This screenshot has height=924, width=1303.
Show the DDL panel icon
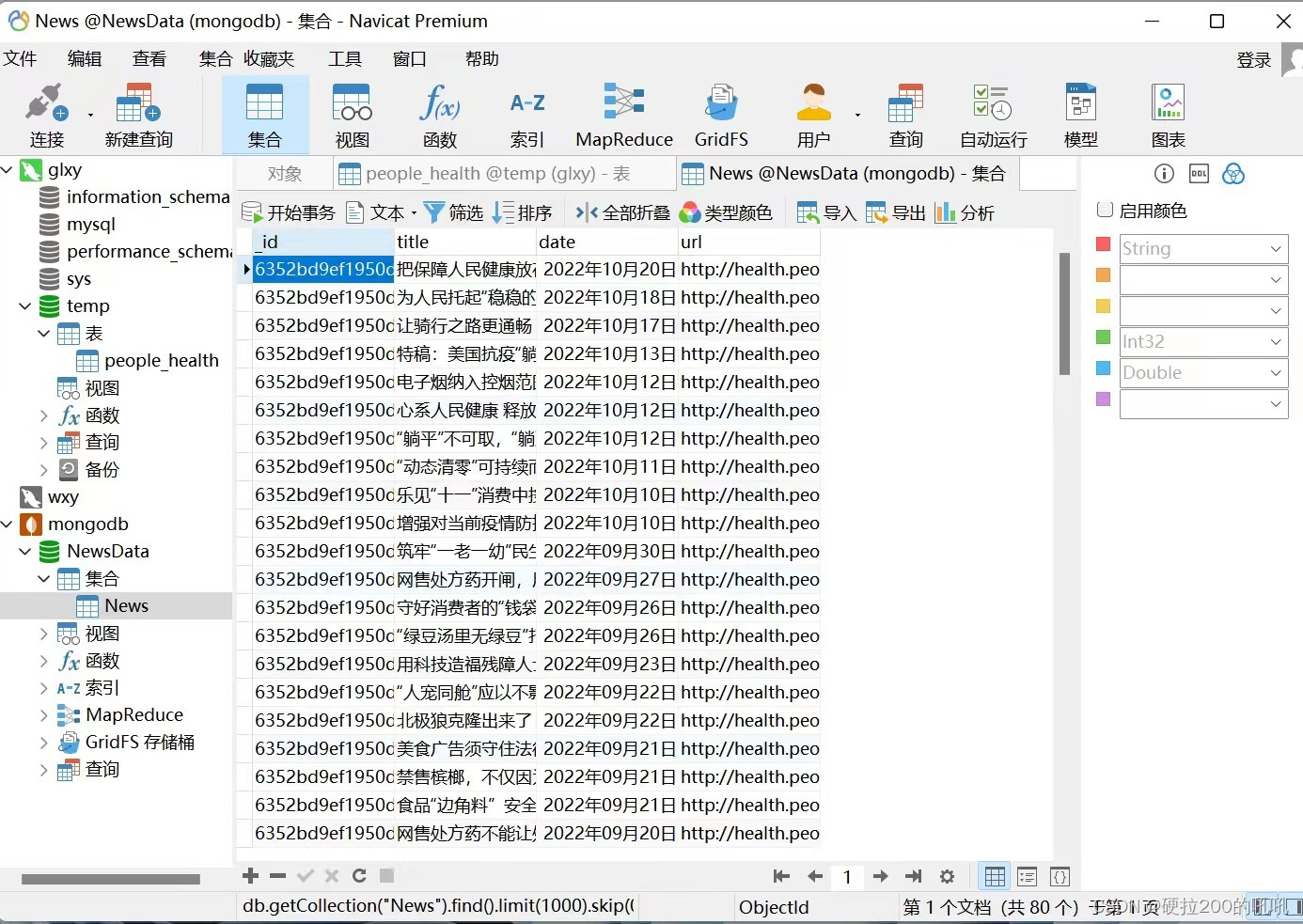click(x=1199, y=174)
